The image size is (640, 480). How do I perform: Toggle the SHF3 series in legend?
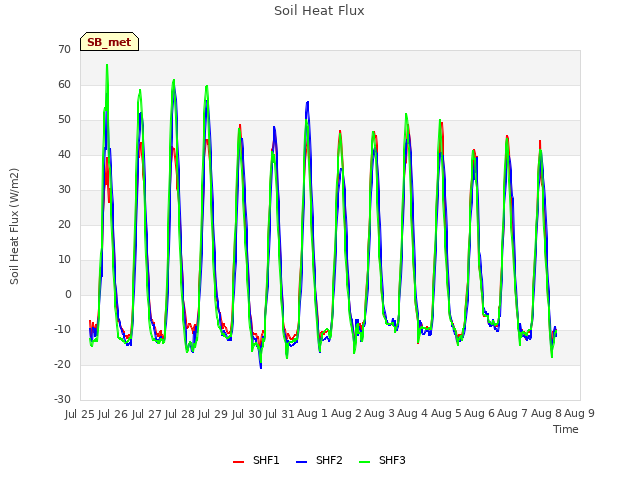click(x=382, y=460)
